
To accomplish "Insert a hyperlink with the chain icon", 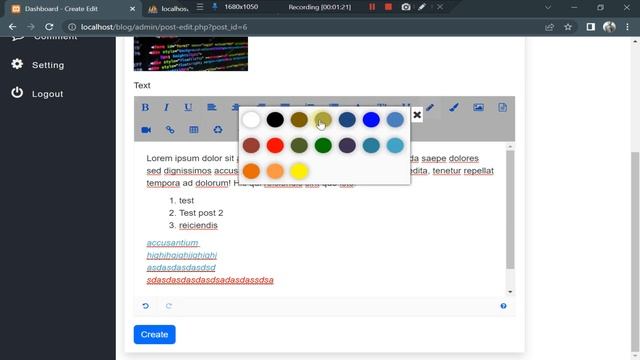I will (170, 130).
